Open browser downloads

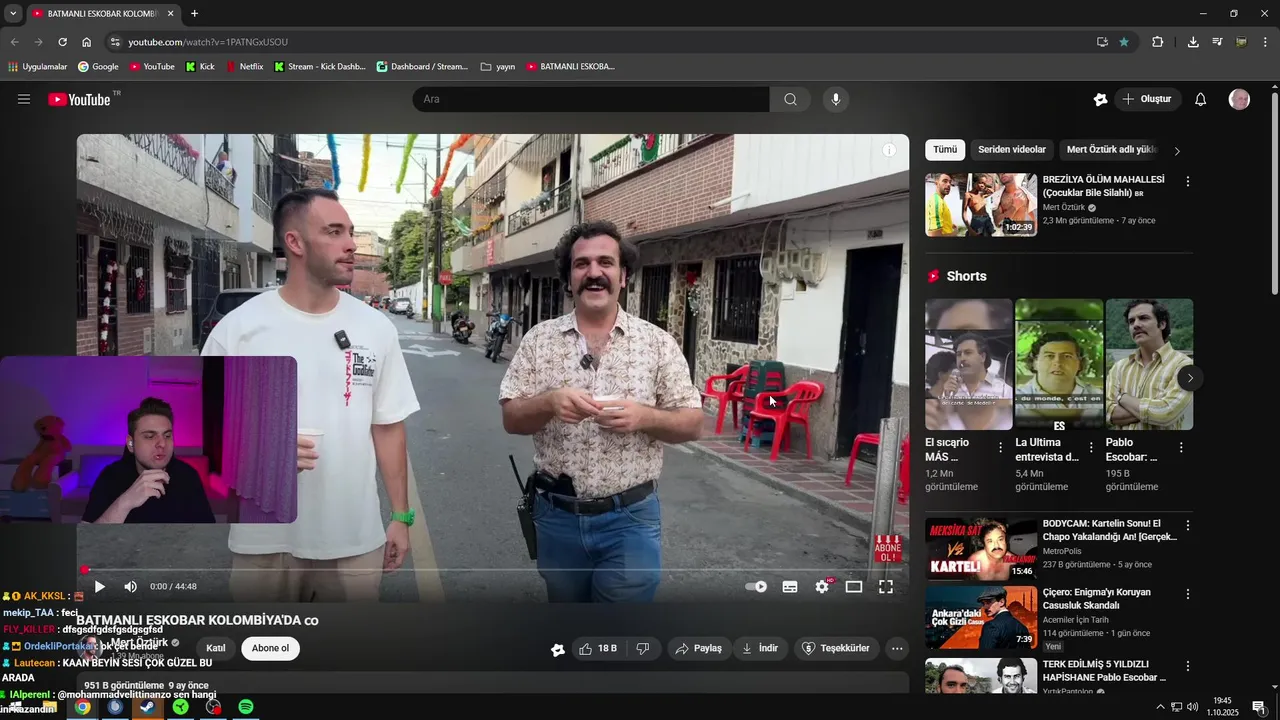coord(1193,42)
